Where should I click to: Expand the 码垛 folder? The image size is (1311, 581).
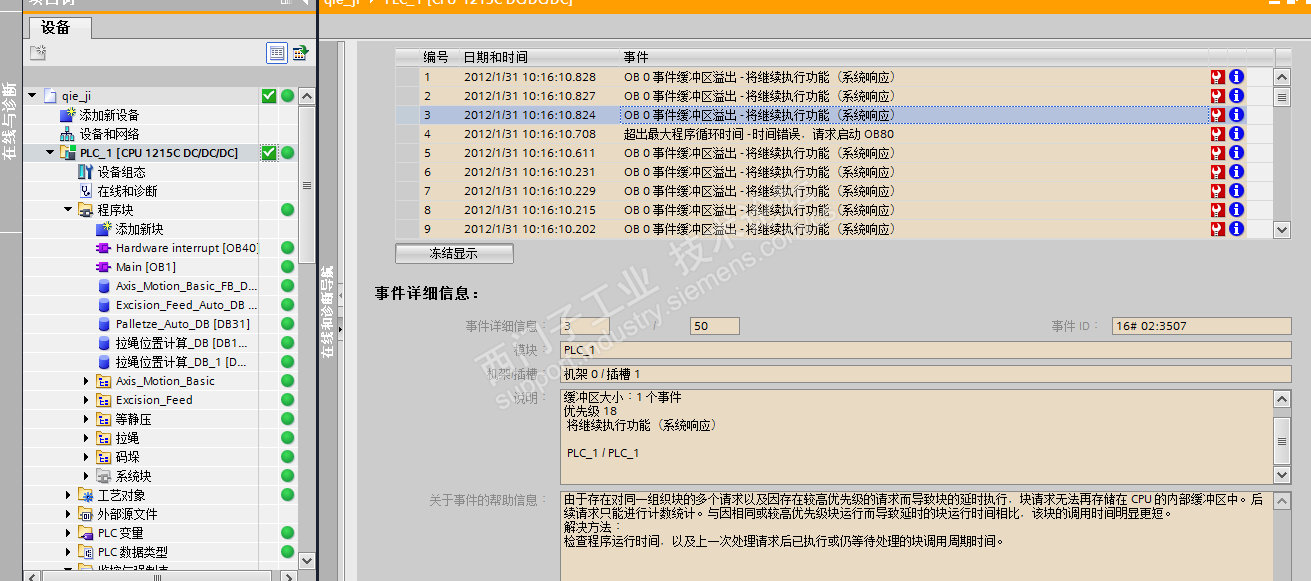[x=86, y=457]
